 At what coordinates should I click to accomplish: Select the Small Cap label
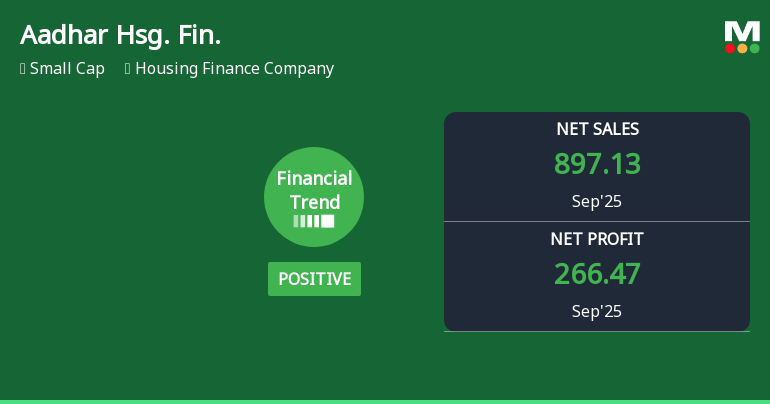point(67,69)
